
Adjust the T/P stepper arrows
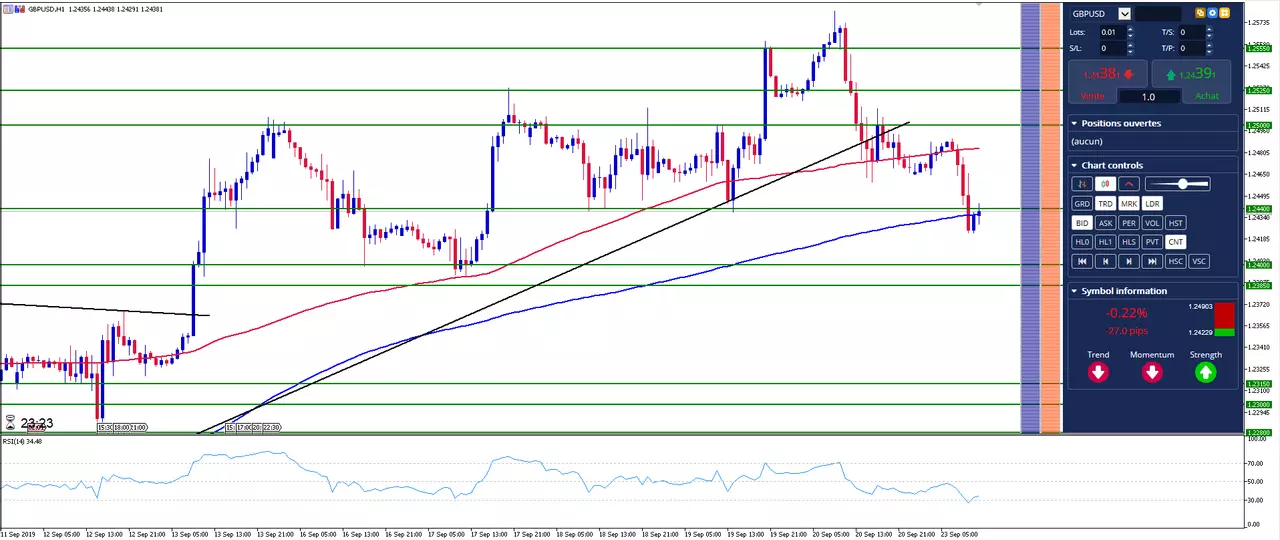click(x=1209, y=48)
